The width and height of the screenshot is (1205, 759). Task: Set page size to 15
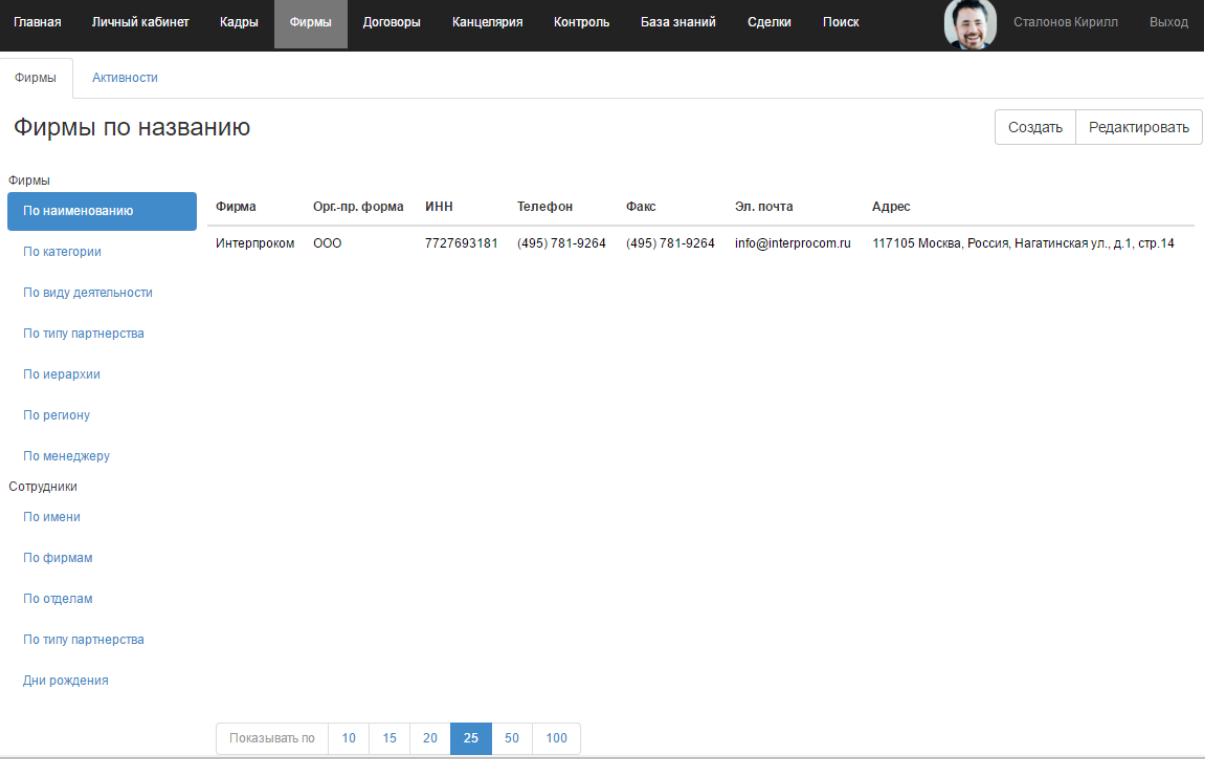[x=390, y=738]
